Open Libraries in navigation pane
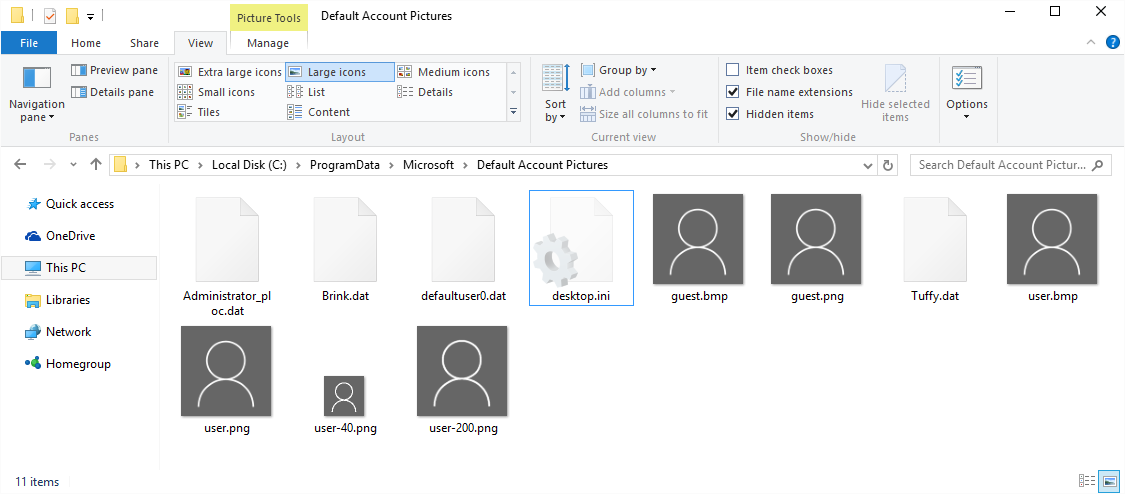1125x494 pixels. click(x=58, y=300)
